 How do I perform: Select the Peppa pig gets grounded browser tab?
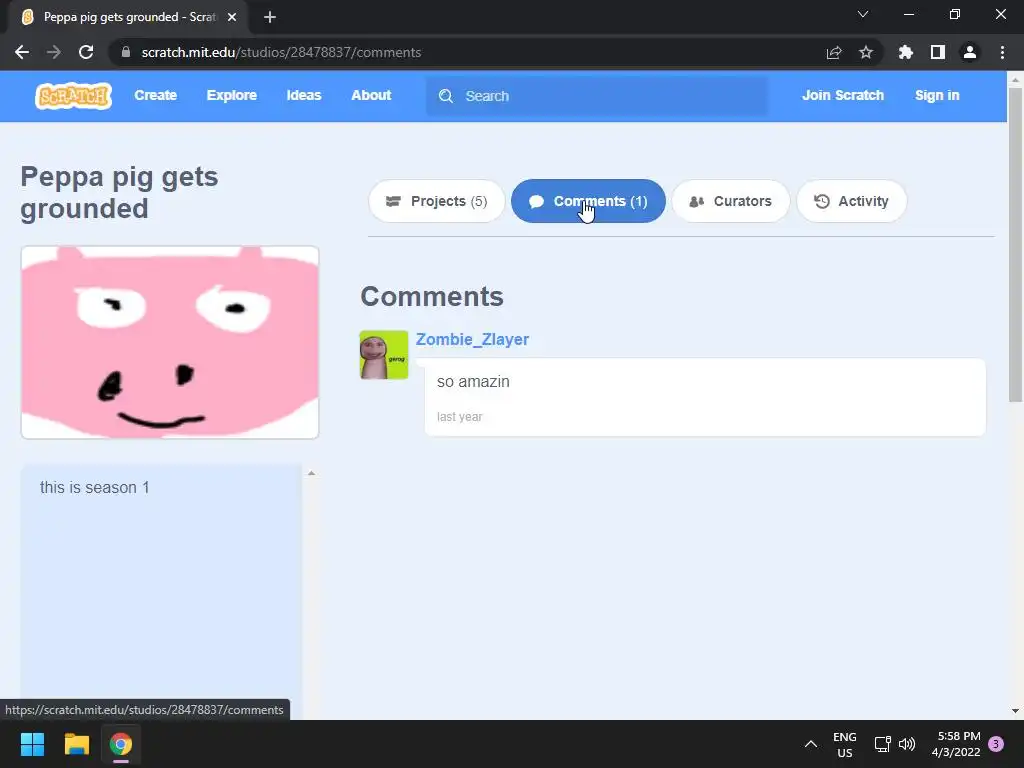[128, 17]
